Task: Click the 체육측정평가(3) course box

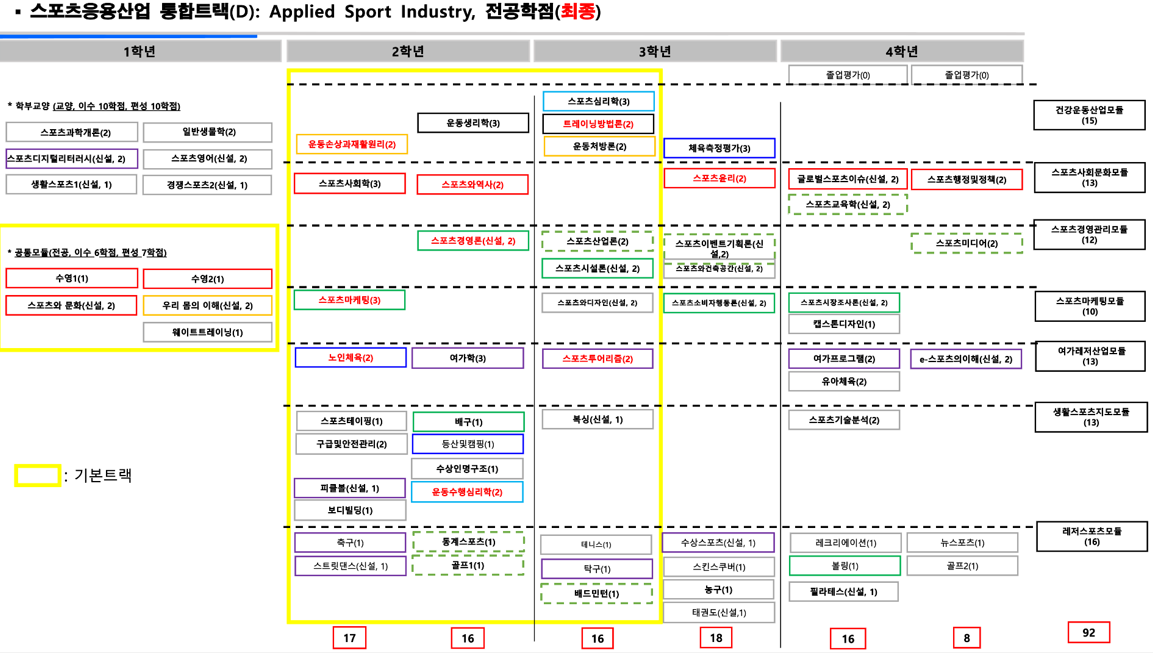Action: (718, 148)
